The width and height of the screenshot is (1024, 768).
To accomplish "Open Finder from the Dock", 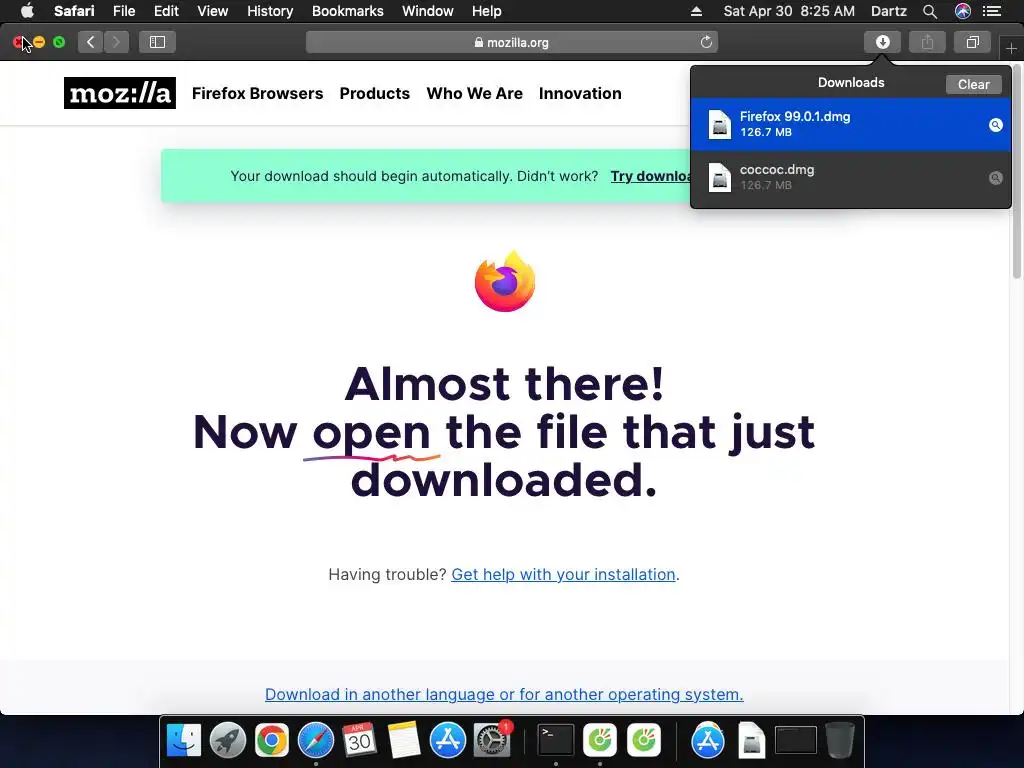I will click(184, 741).
